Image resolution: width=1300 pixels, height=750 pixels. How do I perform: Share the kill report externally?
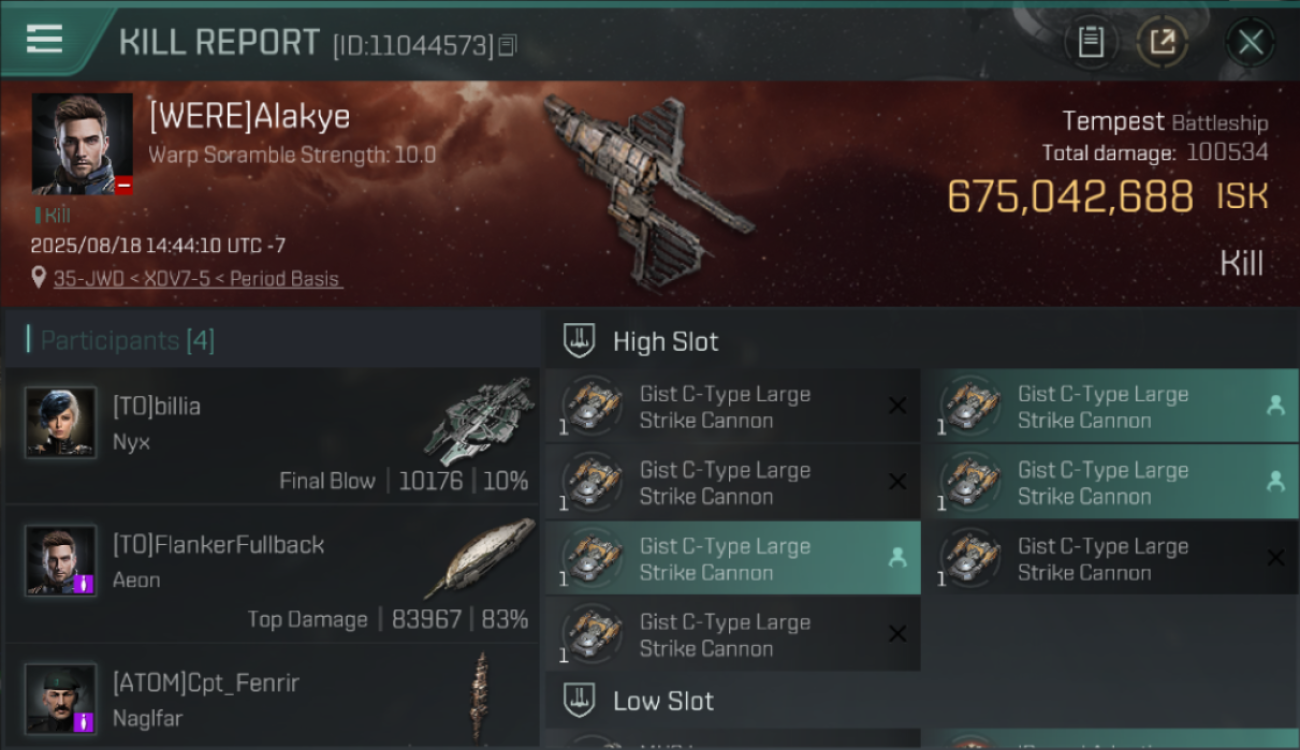tap(1162, 42)
